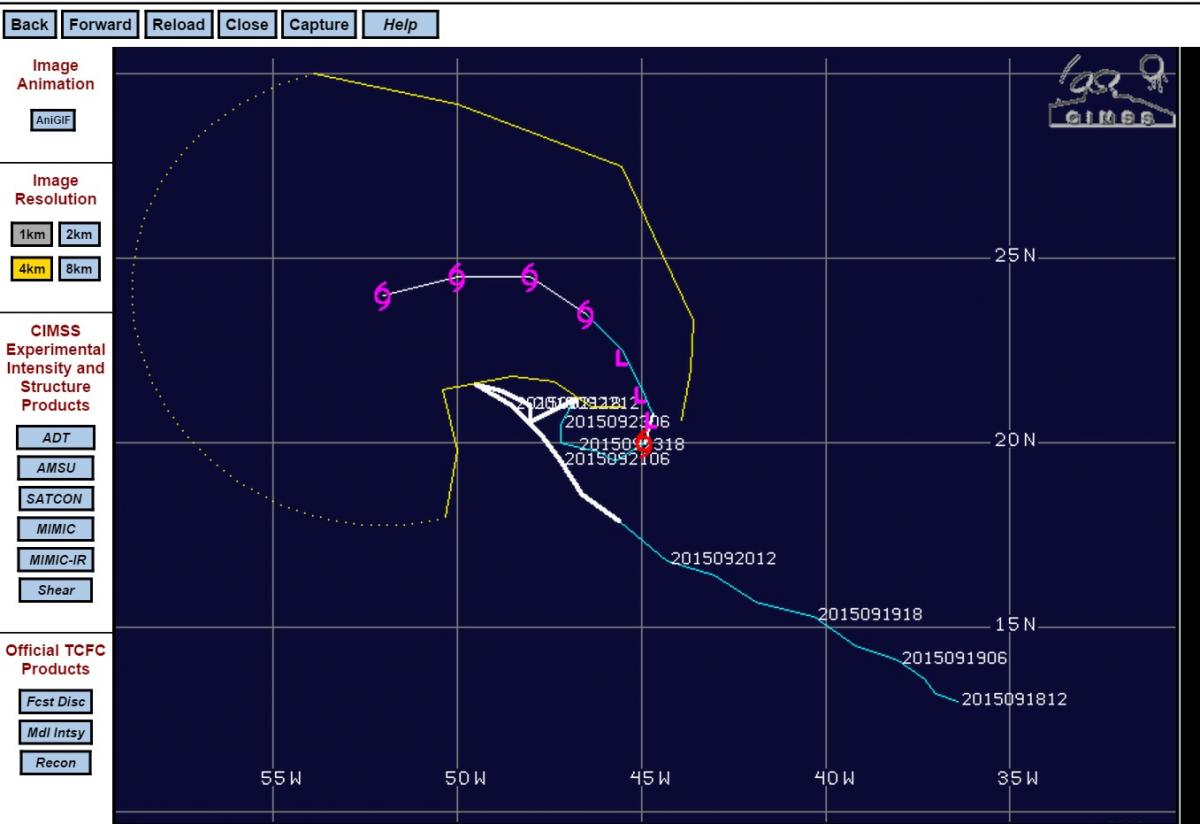Viewport: 1200px width, 824px height.
Task: Select the 1km image resolution
Action: 32,235
